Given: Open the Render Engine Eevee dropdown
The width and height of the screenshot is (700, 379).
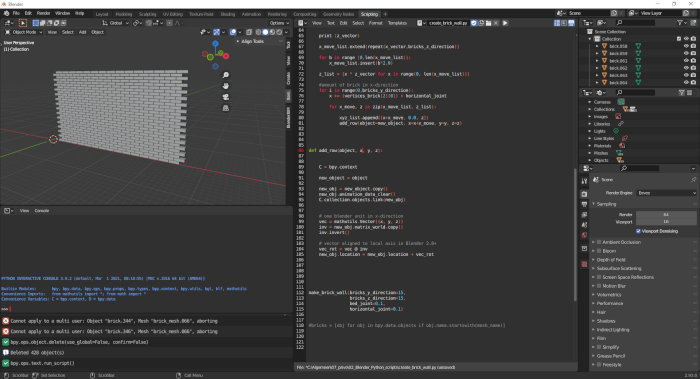Looking at the screenshot, I should point(666,193).
